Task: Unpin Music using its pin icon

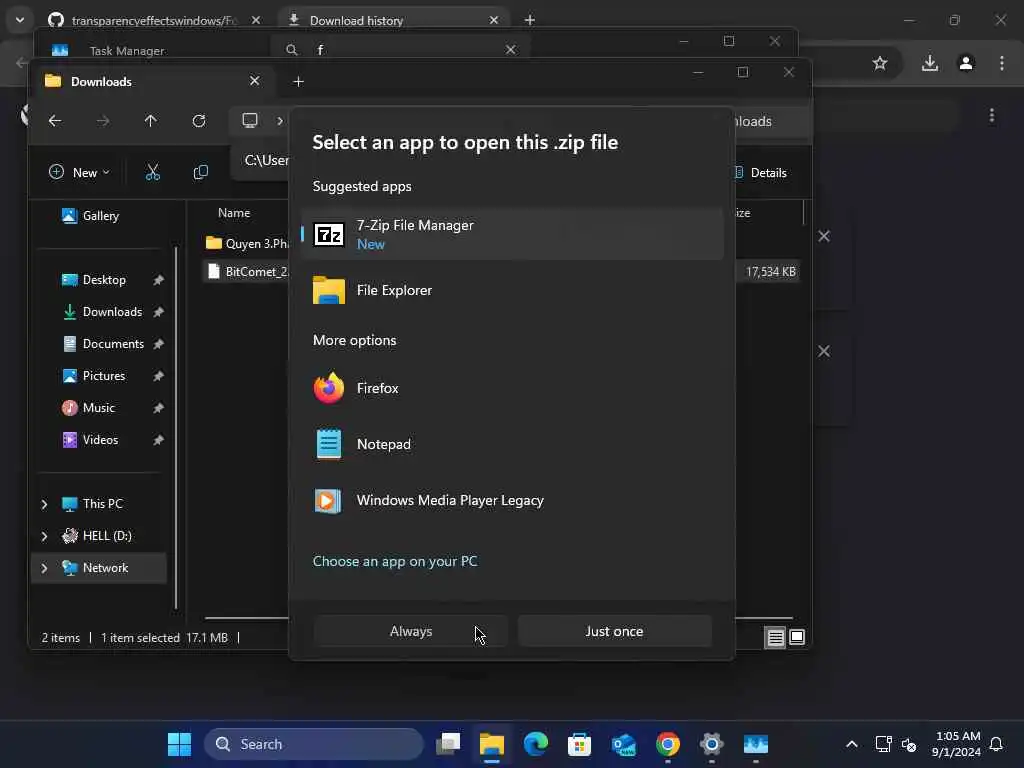Action: pyautogui.click(x=158, y=408)
